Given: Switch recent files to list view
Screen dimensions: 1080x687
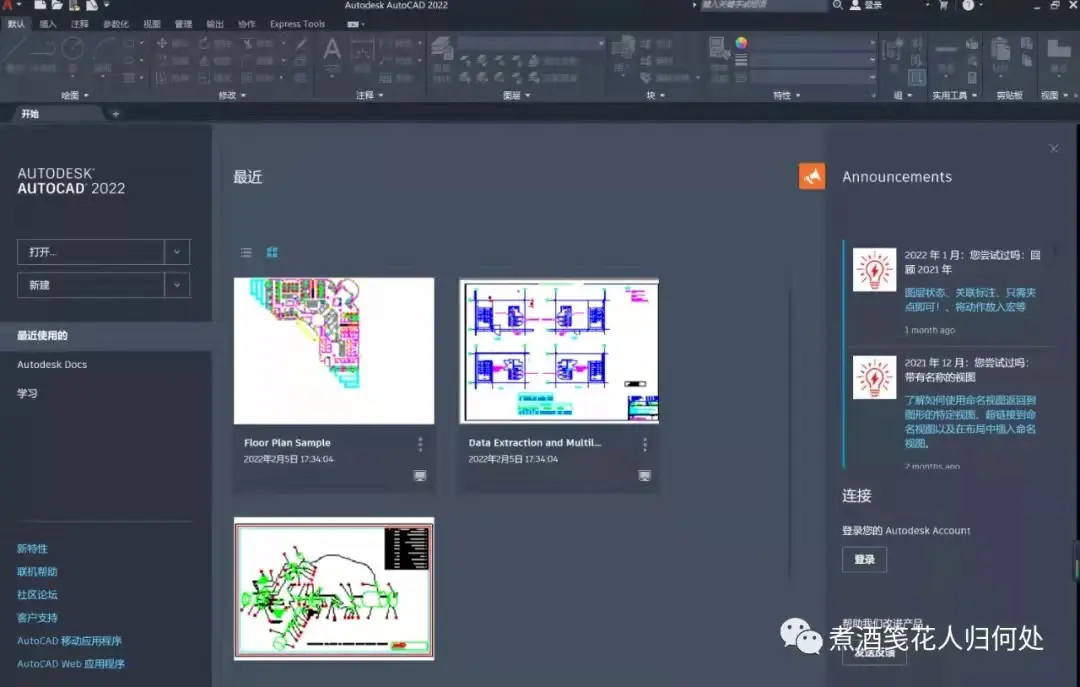Looking at the screenshot, I should click(x=246, y=253).
